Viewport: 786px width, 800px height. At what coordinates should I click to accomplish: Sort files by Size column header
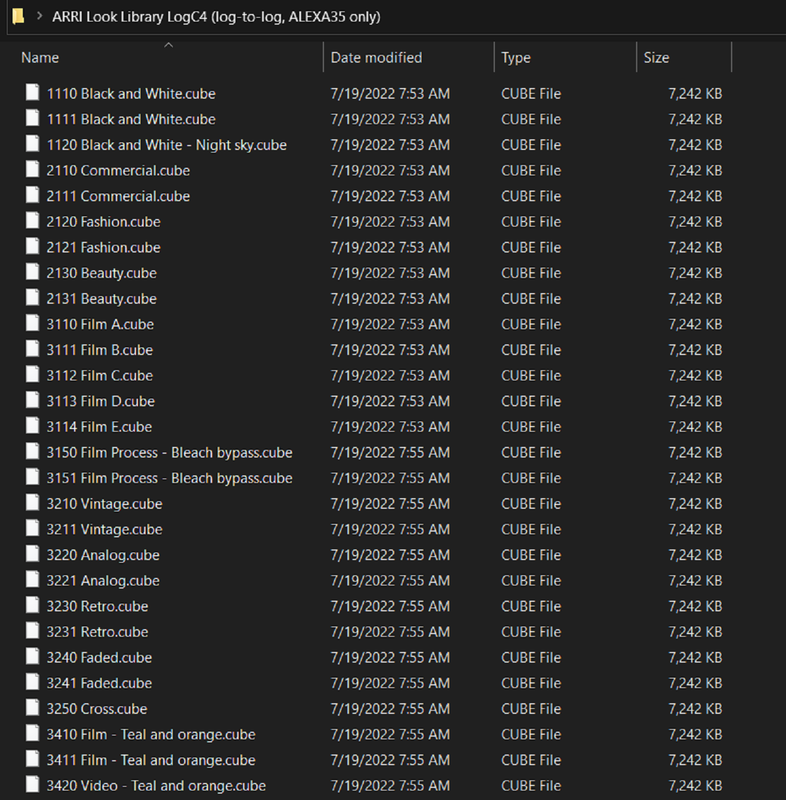coord(656,58)
